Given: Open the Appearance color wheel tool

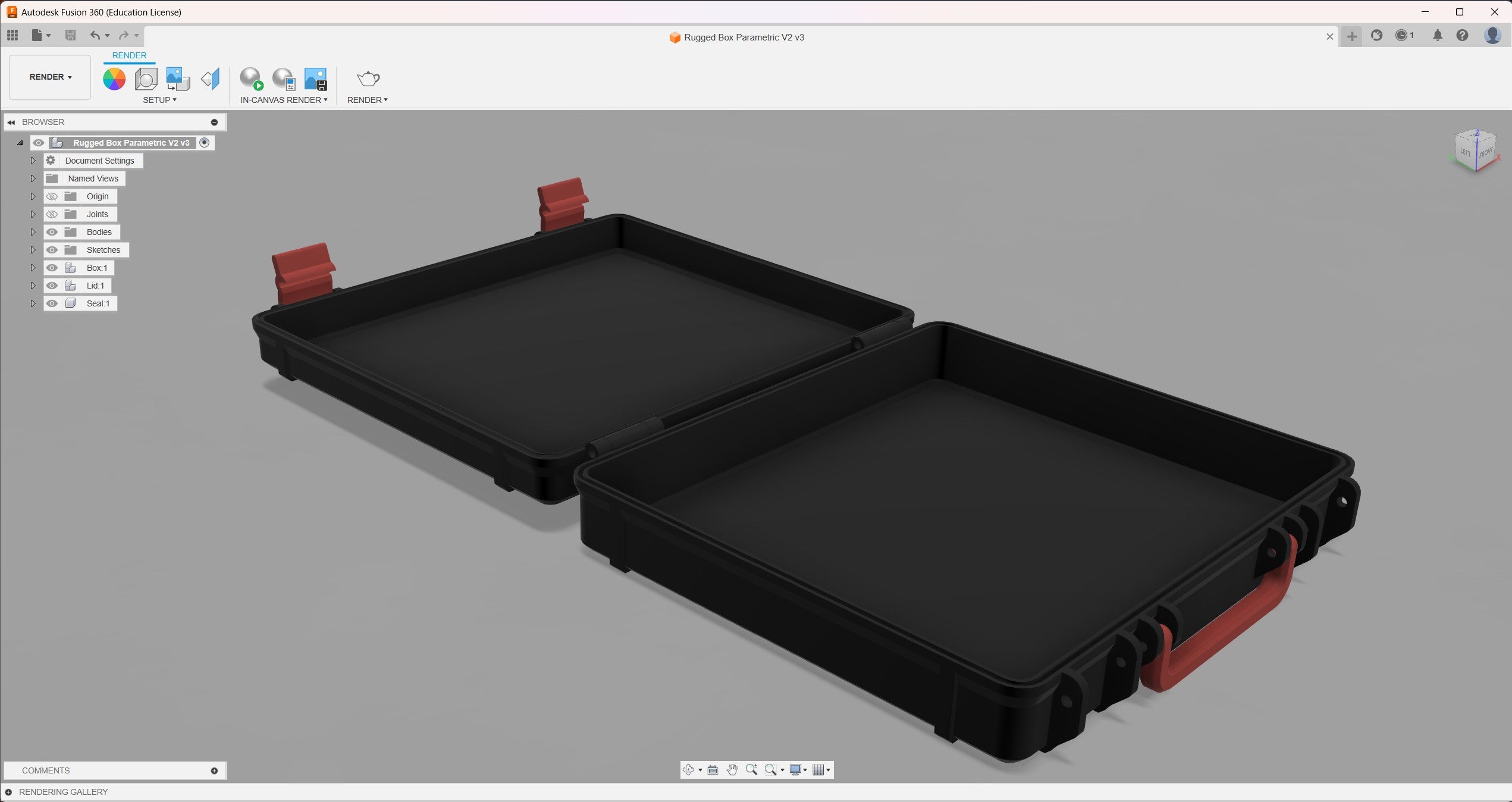Looking at the screenshot, I should [x=114, y=79].
